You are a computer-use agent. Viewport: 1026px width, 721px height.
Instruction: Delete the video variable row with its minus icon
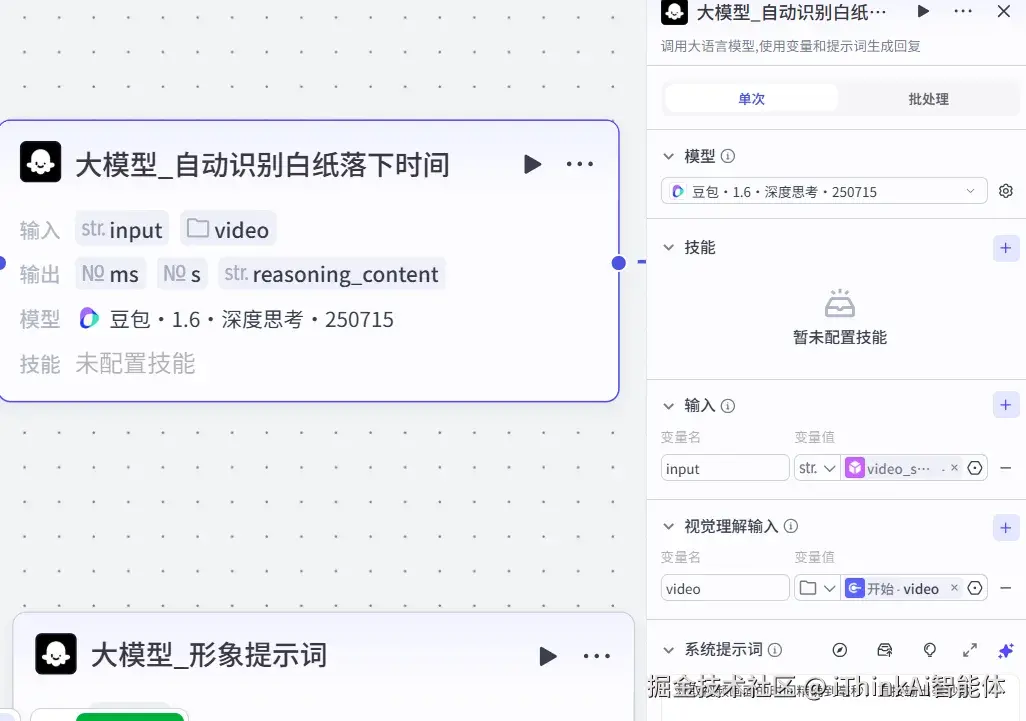(1006, 588)
